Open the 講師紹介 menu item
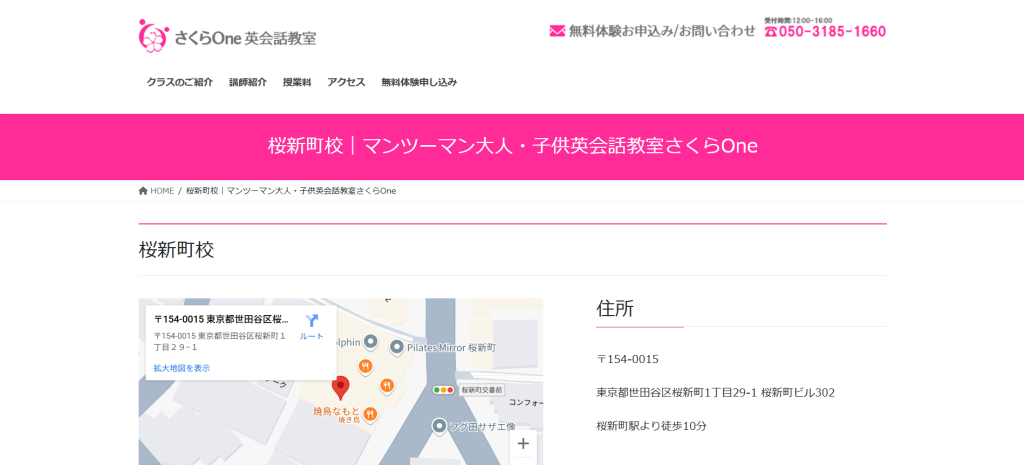Viewport: 1024px width, 465px height. [x=247, y=82]
